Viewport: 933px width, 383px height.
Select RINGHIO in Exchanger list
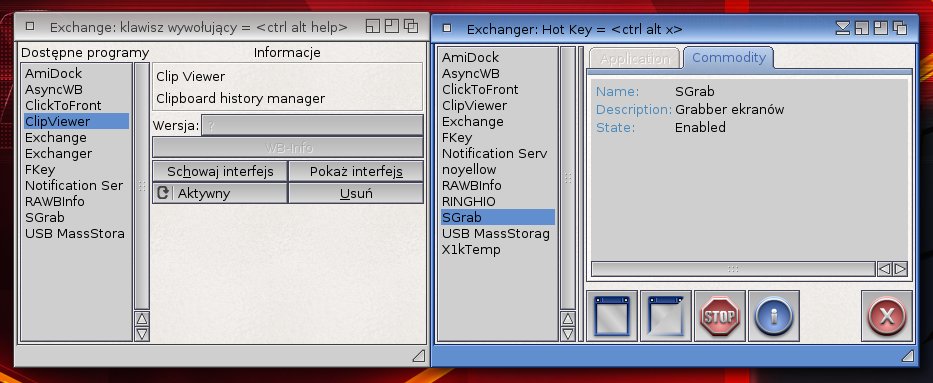(x=498, y=202)
